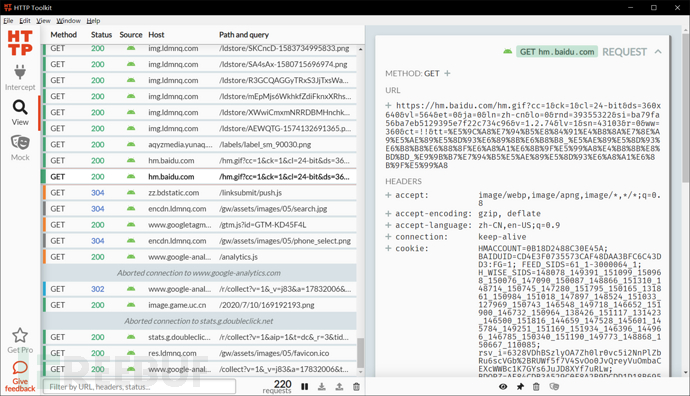
Task: Pin the selected request
Action: tap(520, 387)
